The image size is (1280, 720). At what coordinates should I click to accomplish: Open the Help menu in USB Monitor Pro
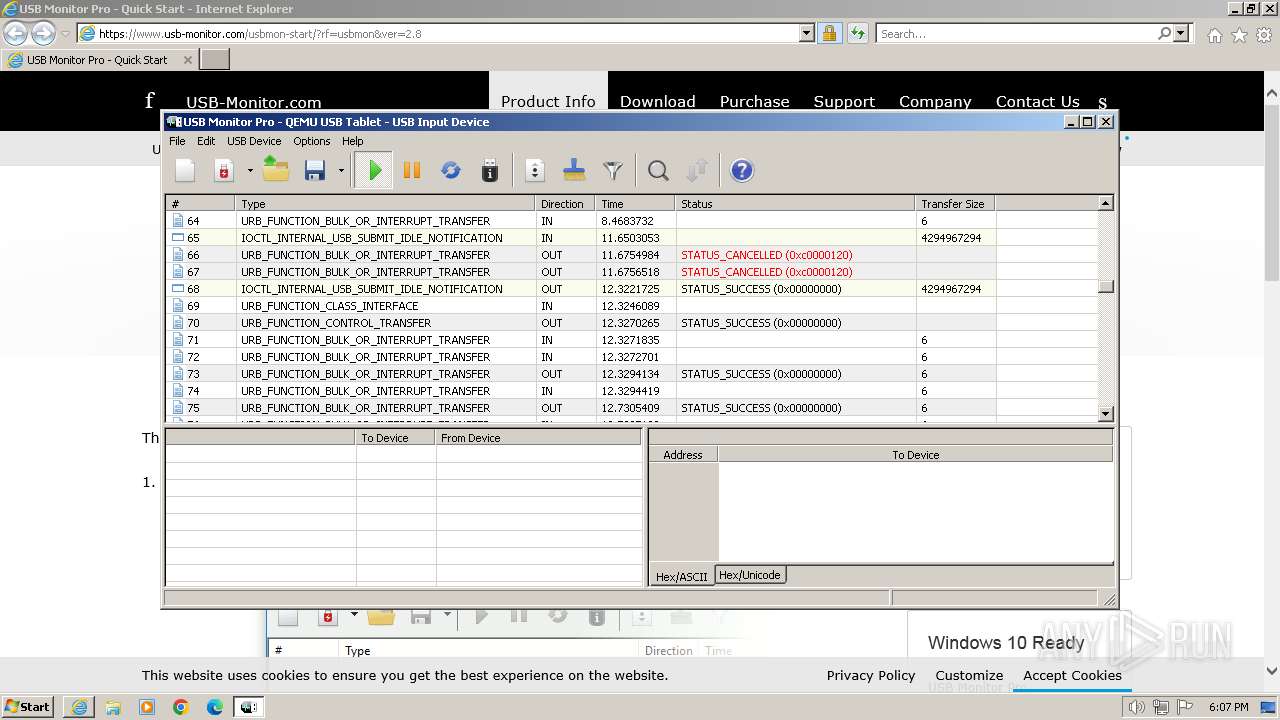pos(353,141)
